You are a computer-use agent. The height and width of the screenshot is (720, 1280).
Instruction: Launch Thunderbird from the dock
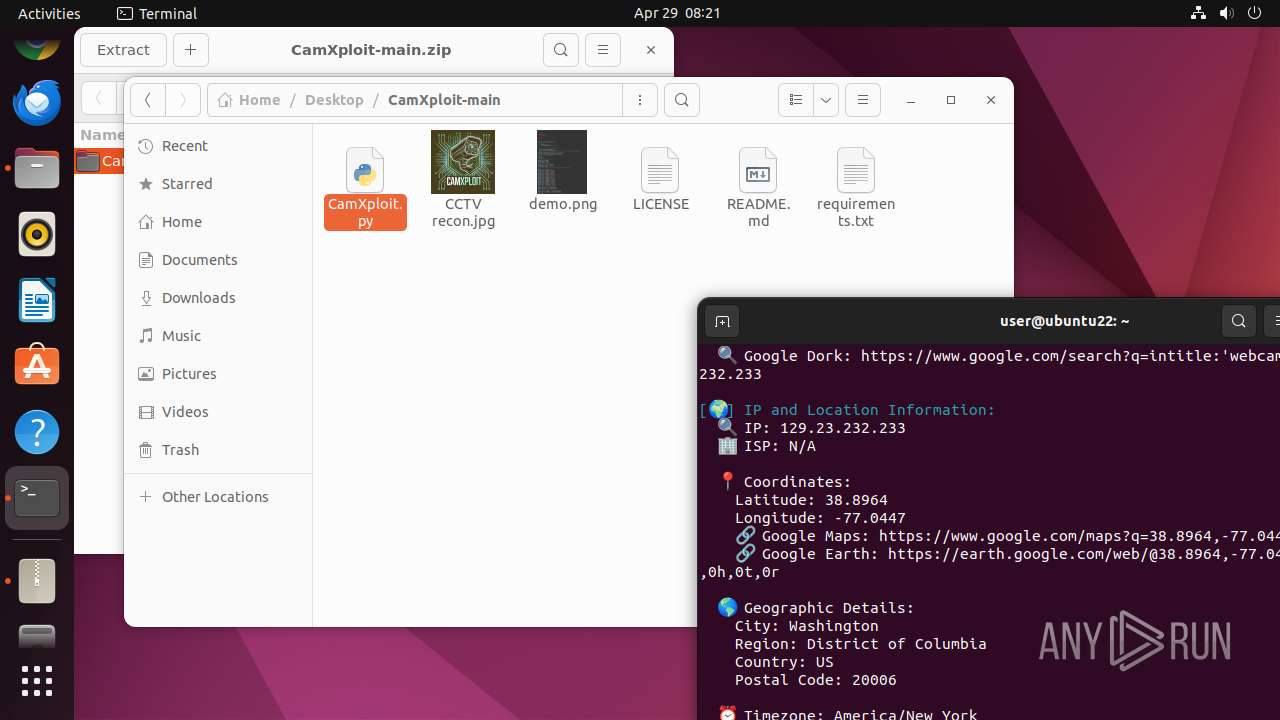(37, 103)
